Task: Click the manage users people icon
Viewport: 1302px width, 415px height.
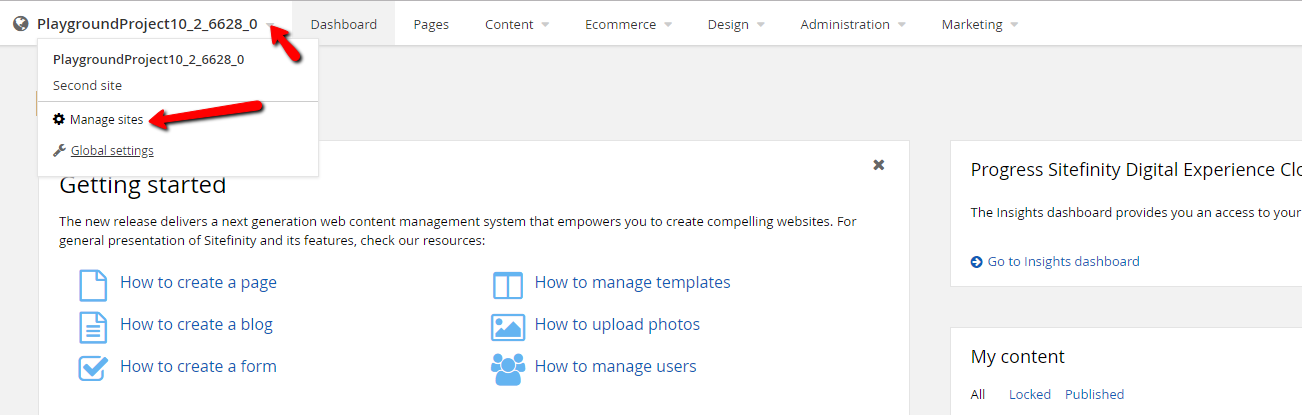Action: [x=508, y=369]
